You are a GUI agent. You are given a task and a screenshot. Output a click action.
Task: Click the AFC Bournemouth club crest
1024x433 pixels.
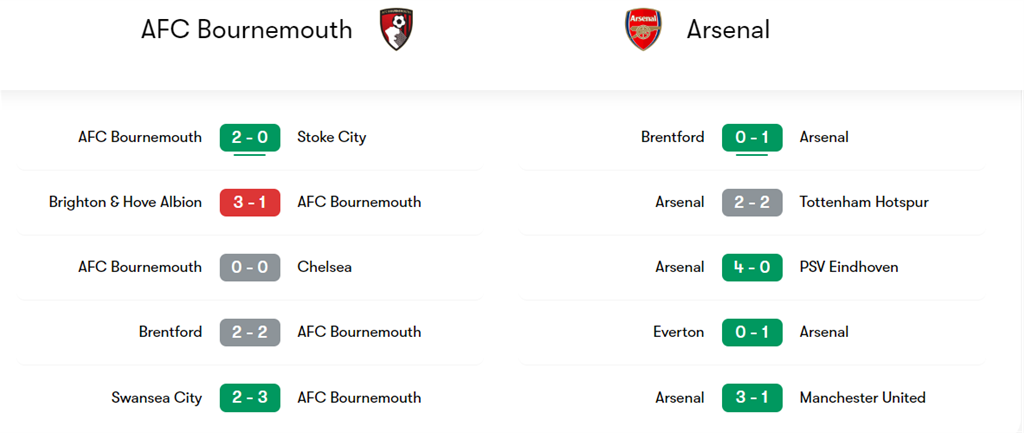(396, 29)
